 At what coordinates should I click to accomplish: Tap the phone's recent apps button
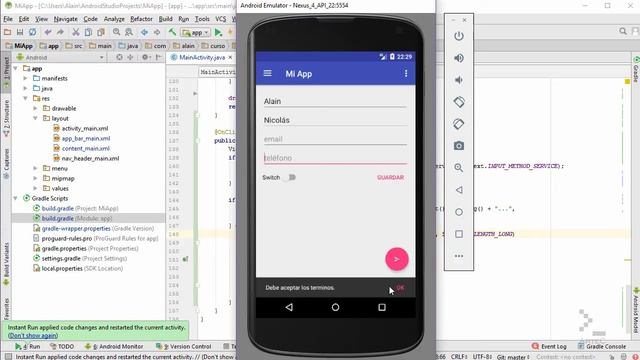coord(382,307)
